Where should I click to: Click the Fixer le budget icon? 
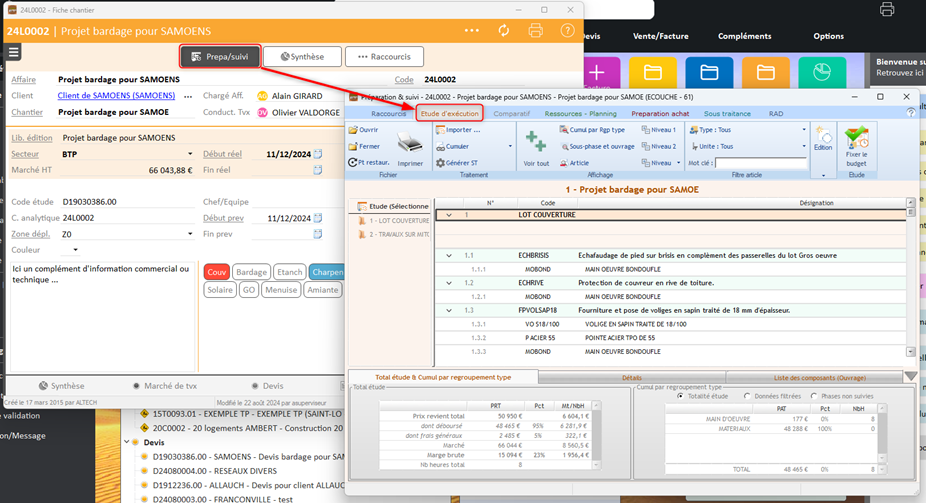[x=856, y=139]
